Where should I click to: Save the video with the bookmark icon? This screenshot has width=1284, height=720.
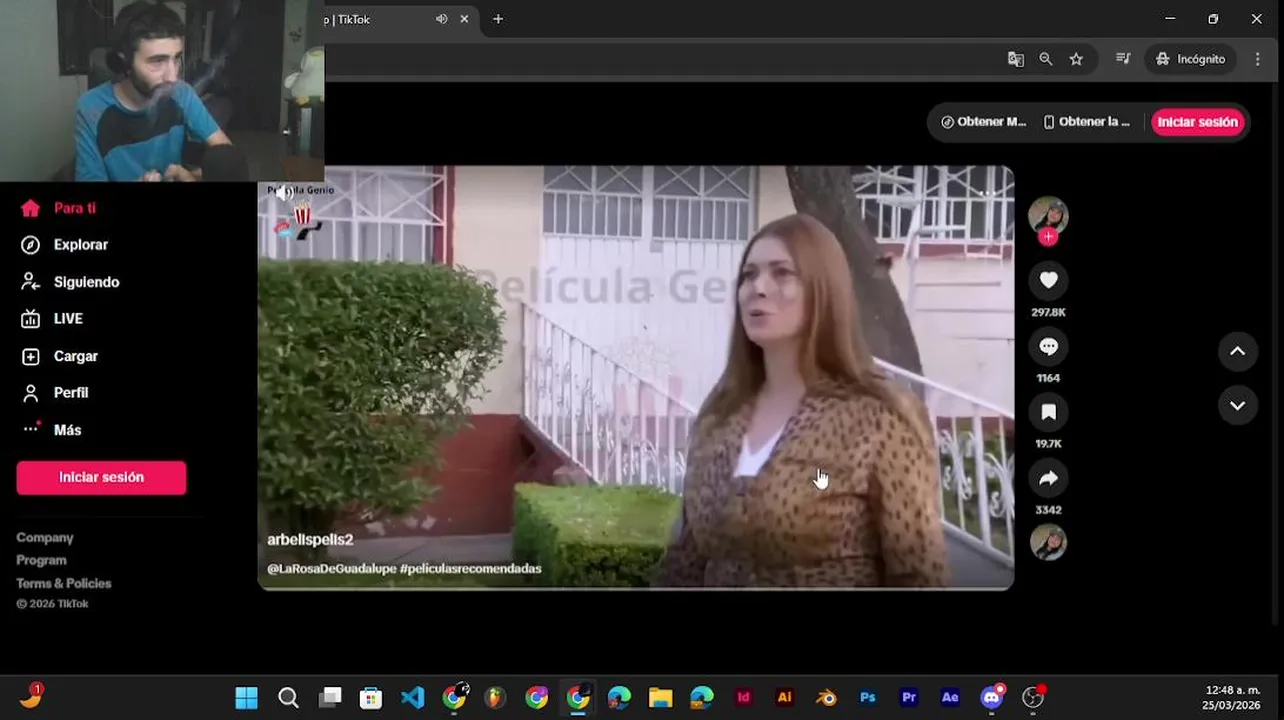click(x=1048, y=412)
